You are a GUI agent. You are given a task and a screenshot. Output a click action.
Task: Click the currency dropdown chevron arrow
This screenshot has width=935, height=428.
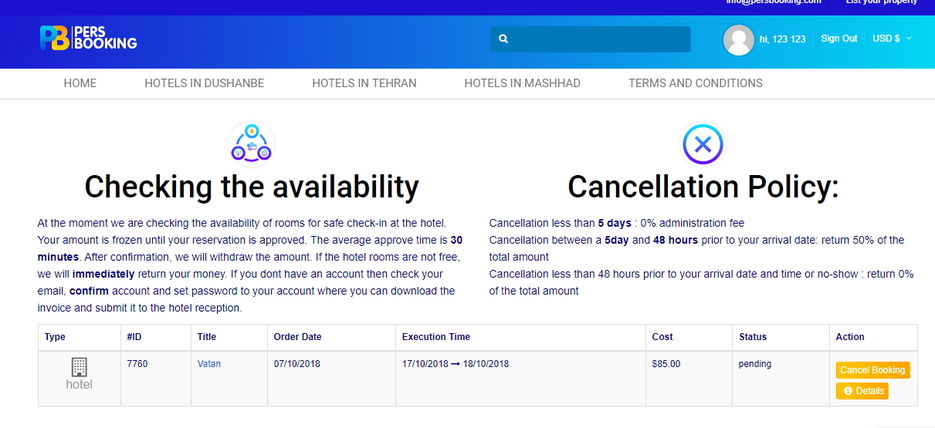(x=908, y=38)
